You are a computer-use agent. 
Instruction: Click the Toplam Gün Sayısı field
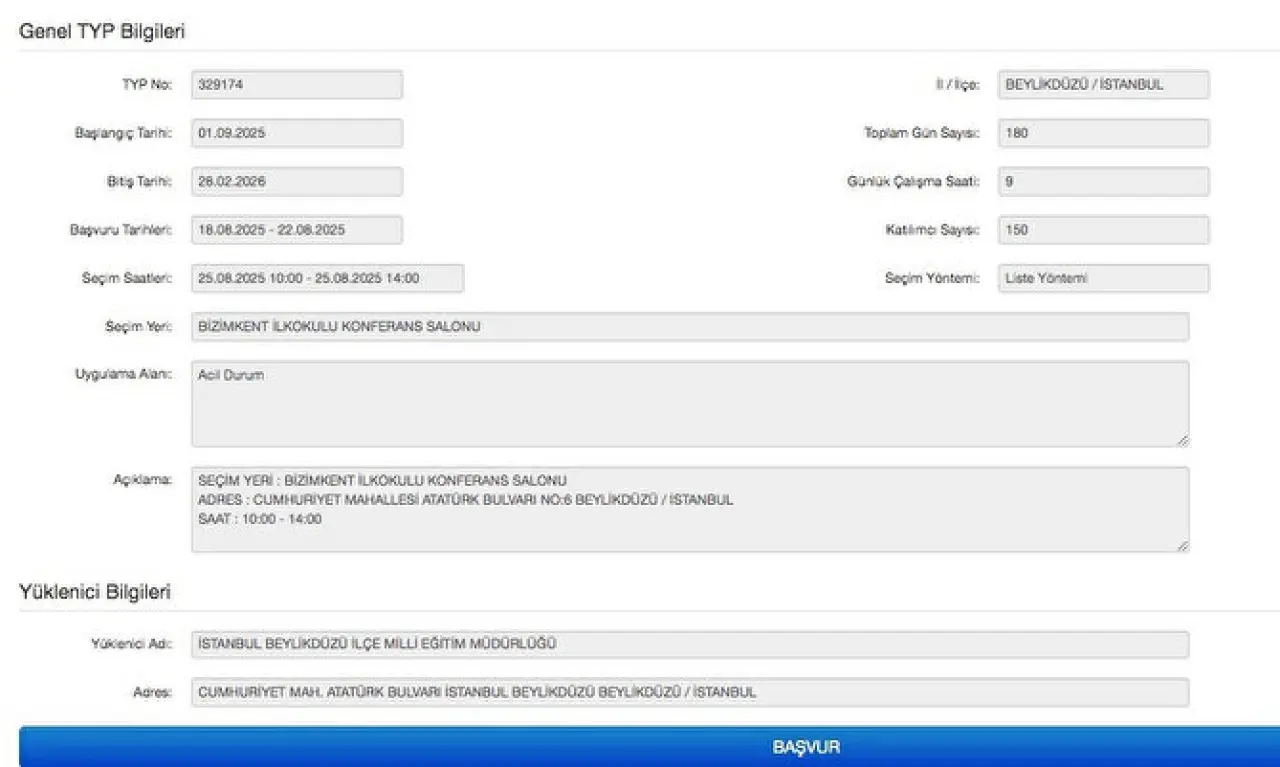click(1103, 133)
